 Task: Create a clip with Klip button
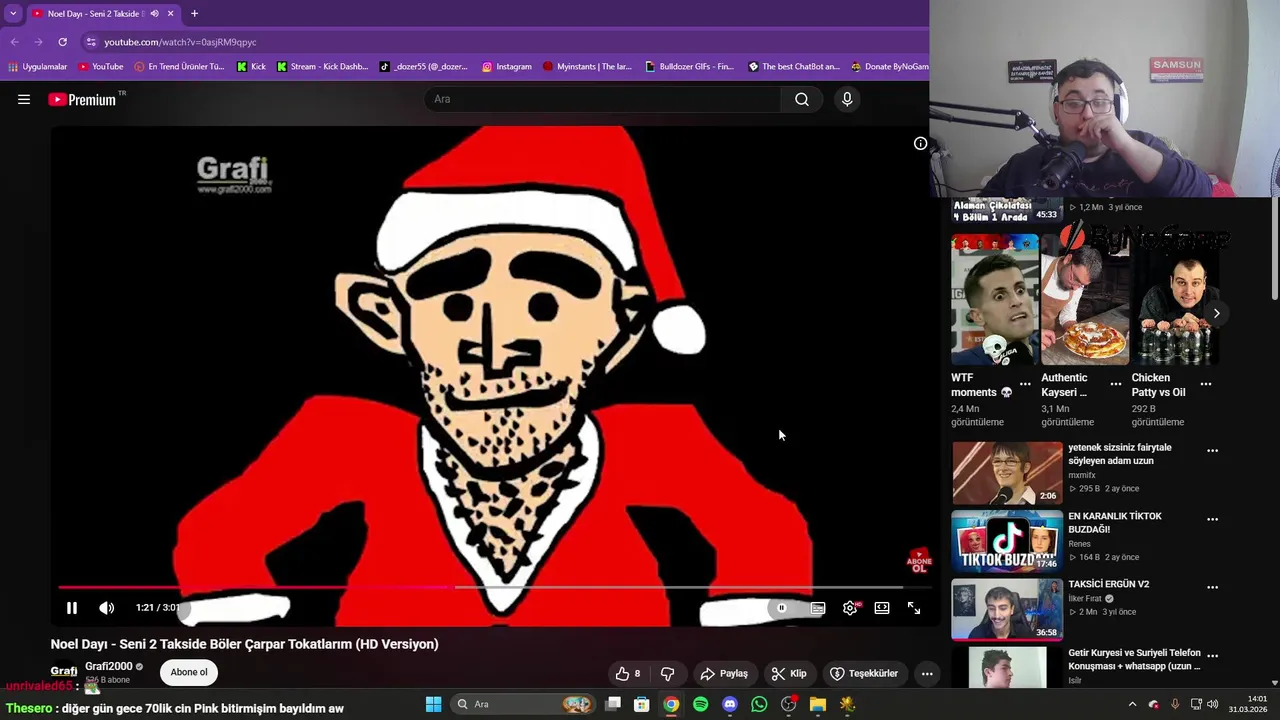[789, 673]
